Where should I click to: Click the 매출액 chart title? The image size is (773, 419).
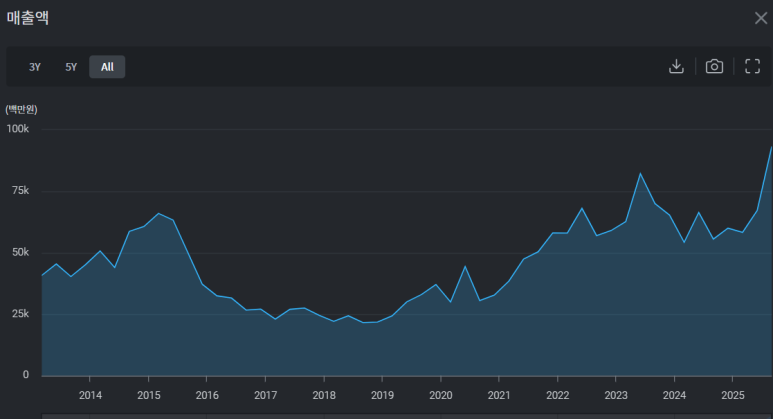tap(28, 18)
